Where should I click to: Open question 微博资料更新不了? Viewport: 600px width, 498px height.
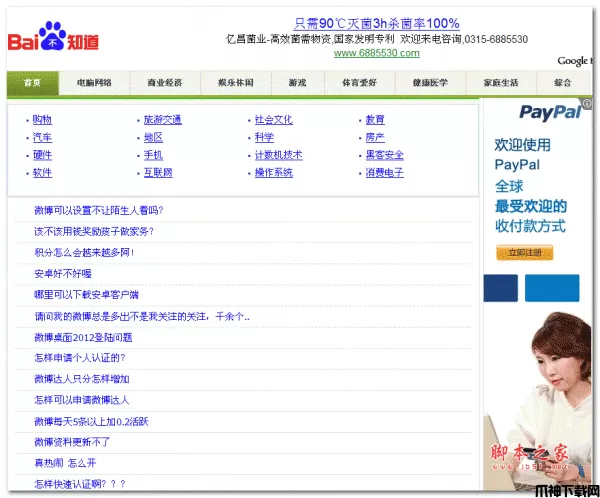72,442
